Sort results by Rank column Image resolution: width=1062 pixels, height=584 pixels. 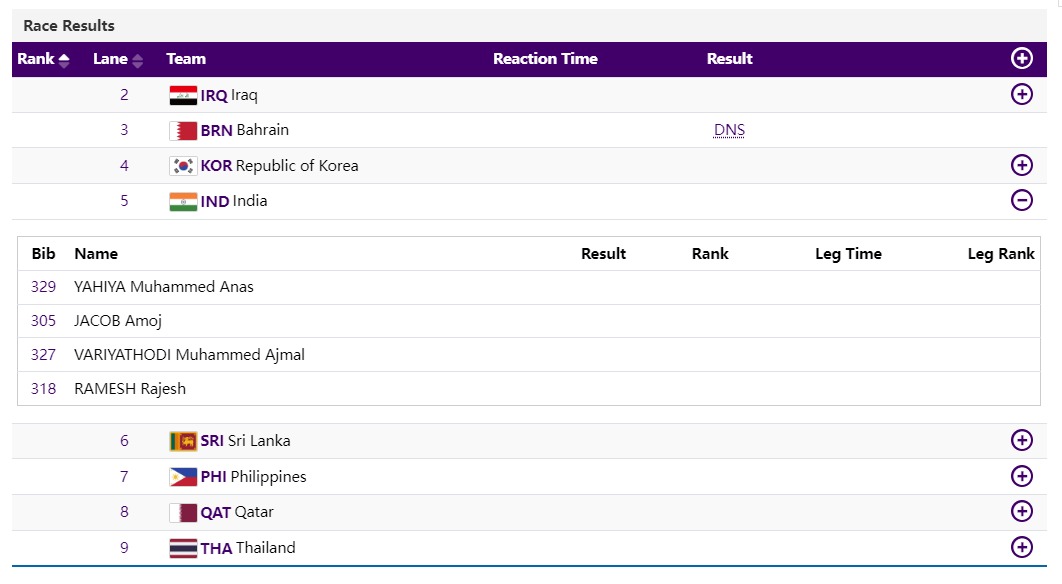[43, 59]
